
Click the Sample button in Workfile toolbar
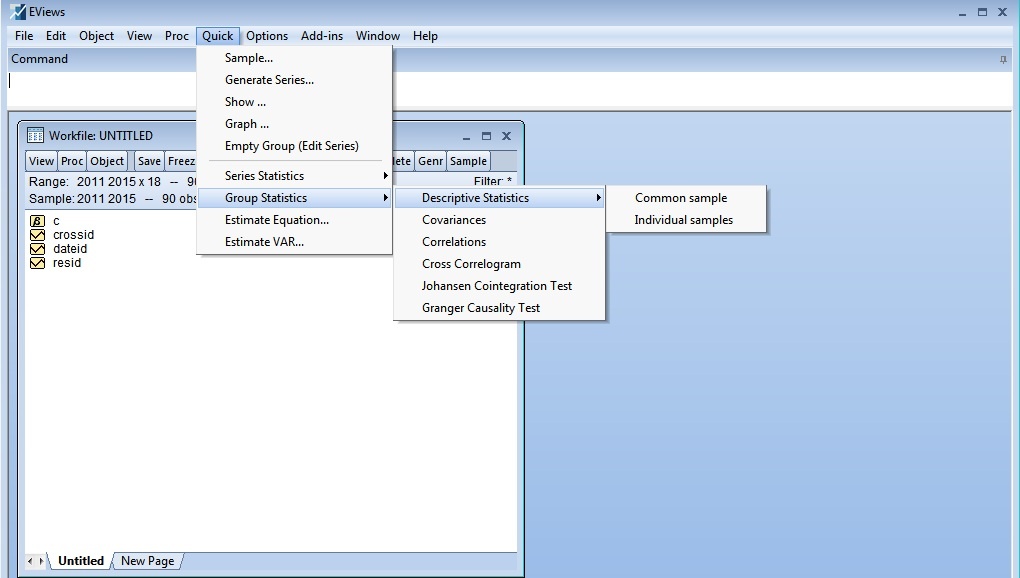point(468,161)
